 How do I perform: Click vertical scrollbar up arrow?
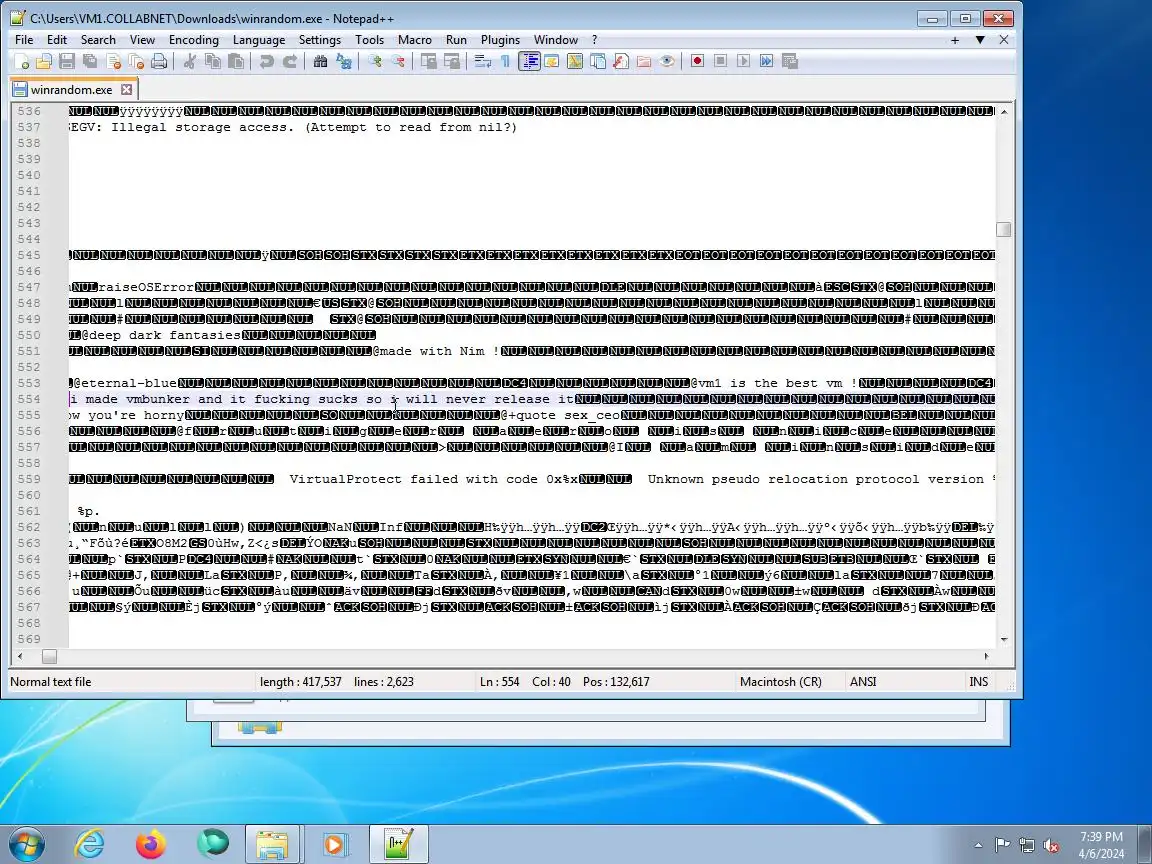[x=1004, y=112]
